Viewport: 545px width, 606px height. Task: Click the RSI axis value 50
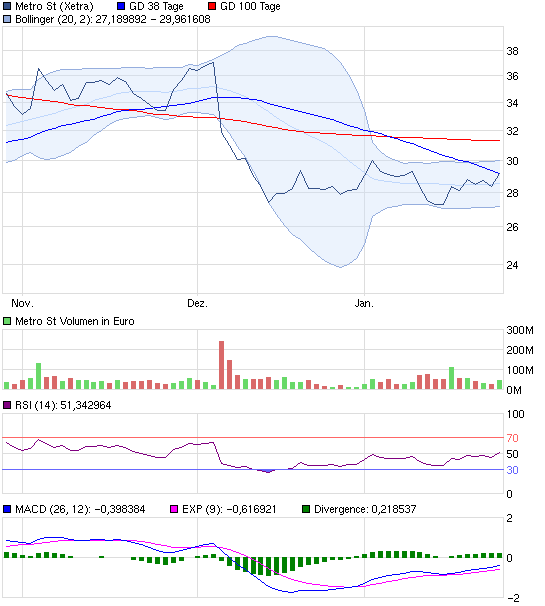pyautogui.click(x=512, y=454)
